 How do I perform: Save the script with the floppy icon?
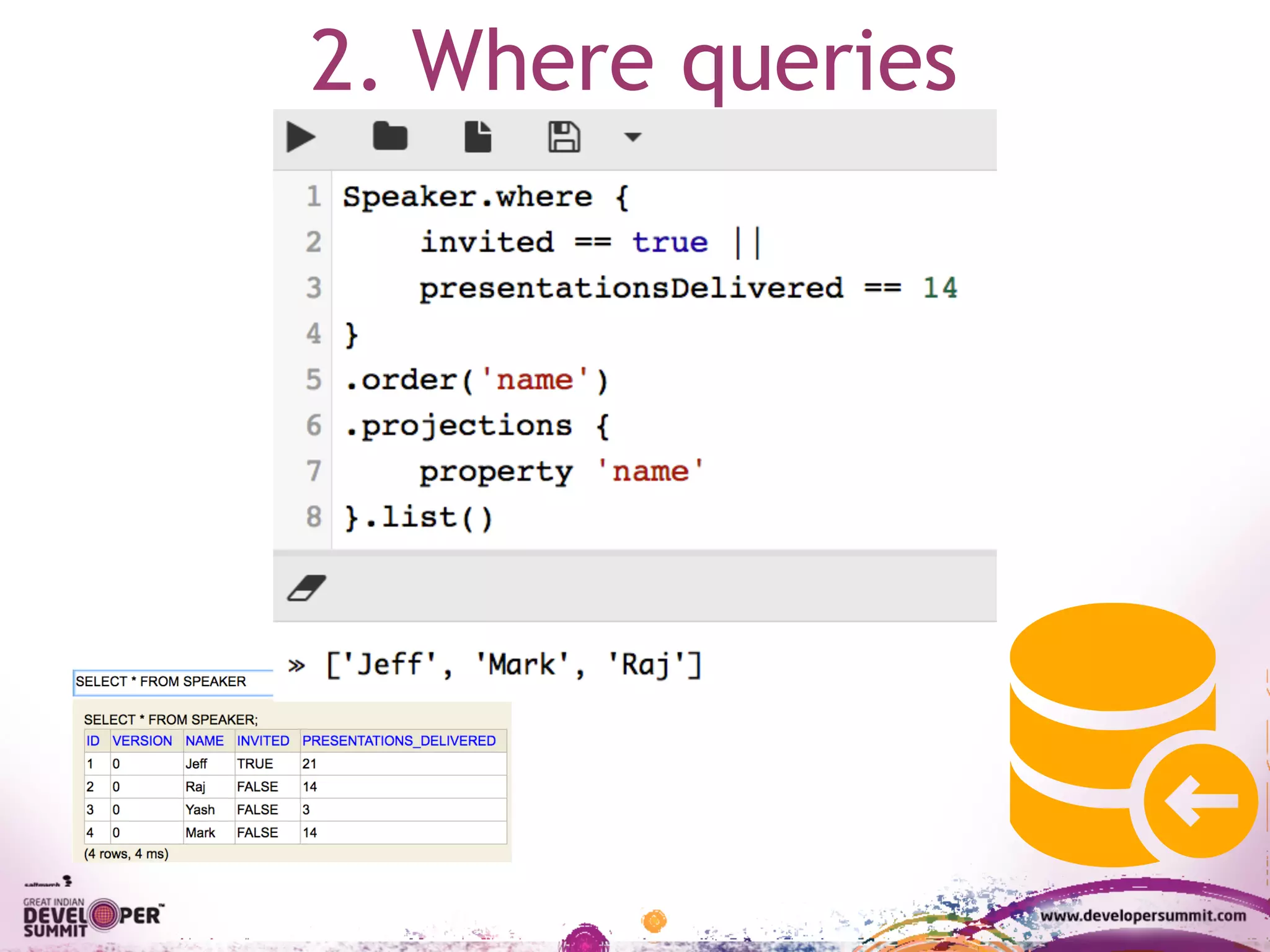[x=564, y=136]
